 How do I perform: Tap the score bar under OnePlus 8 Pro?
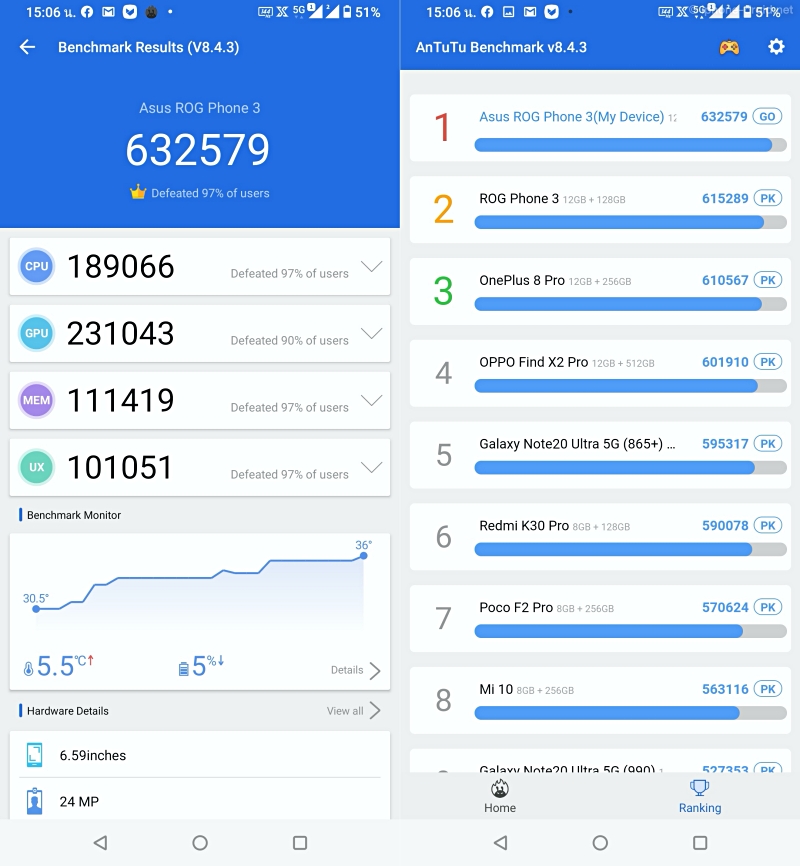(x=630, y=304)
